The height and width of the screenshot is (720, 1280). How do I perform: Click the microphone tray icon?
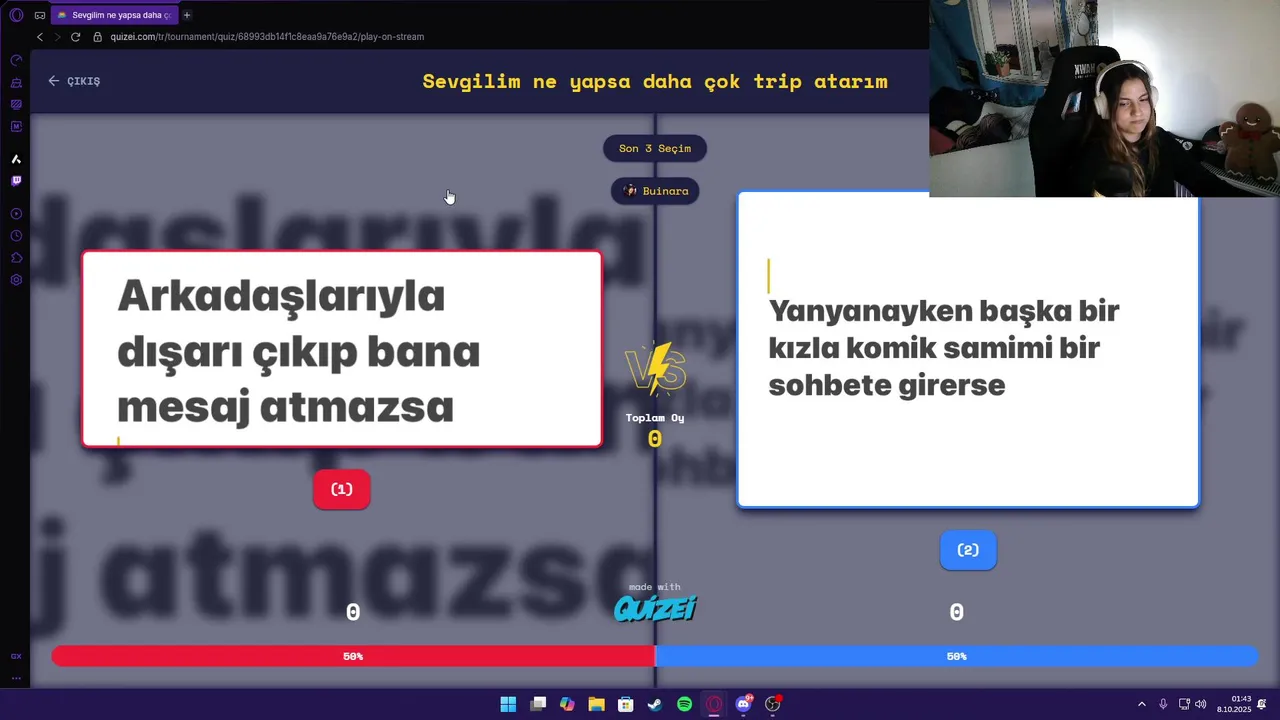(x=1163, y=704)
